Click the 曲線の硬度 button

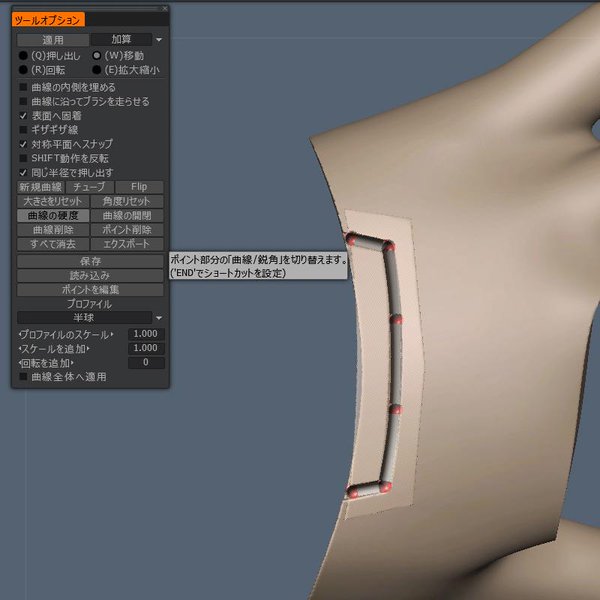(x=52, y=215)
